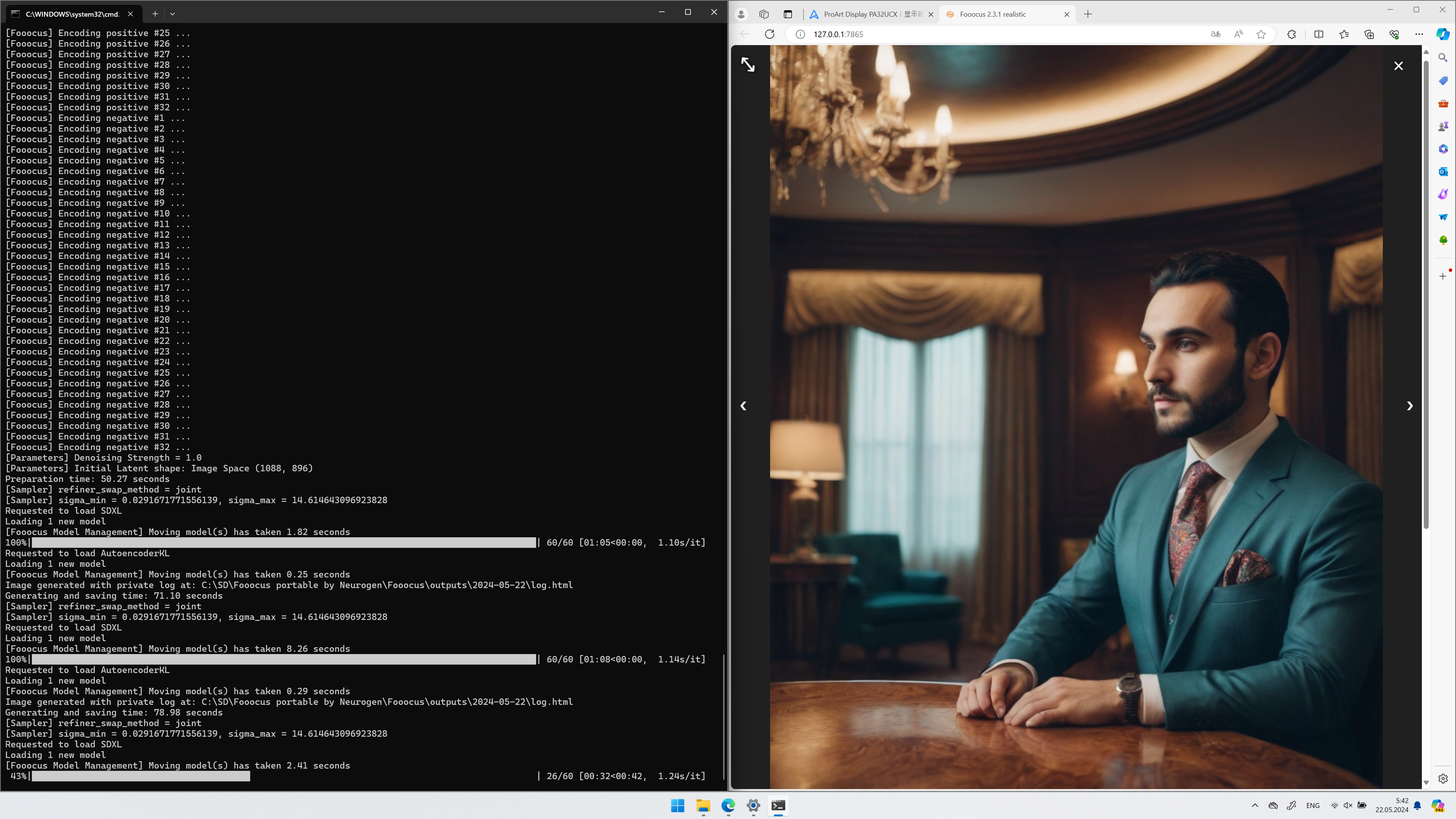Open the notification bell in taskbar
Screen dimensions: 1456x819
coord(1417,805)
